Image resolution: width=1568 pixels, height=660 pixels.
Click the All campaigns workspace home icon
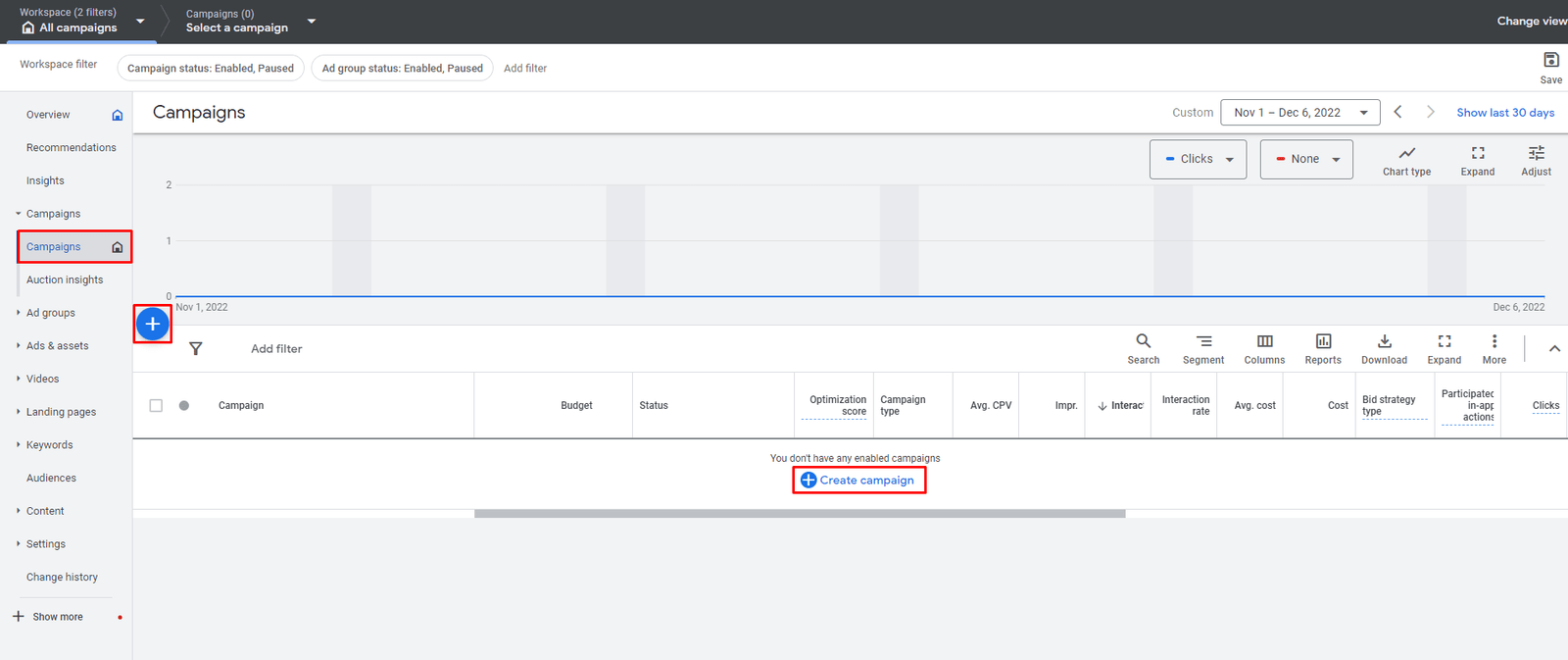(27, 27)
